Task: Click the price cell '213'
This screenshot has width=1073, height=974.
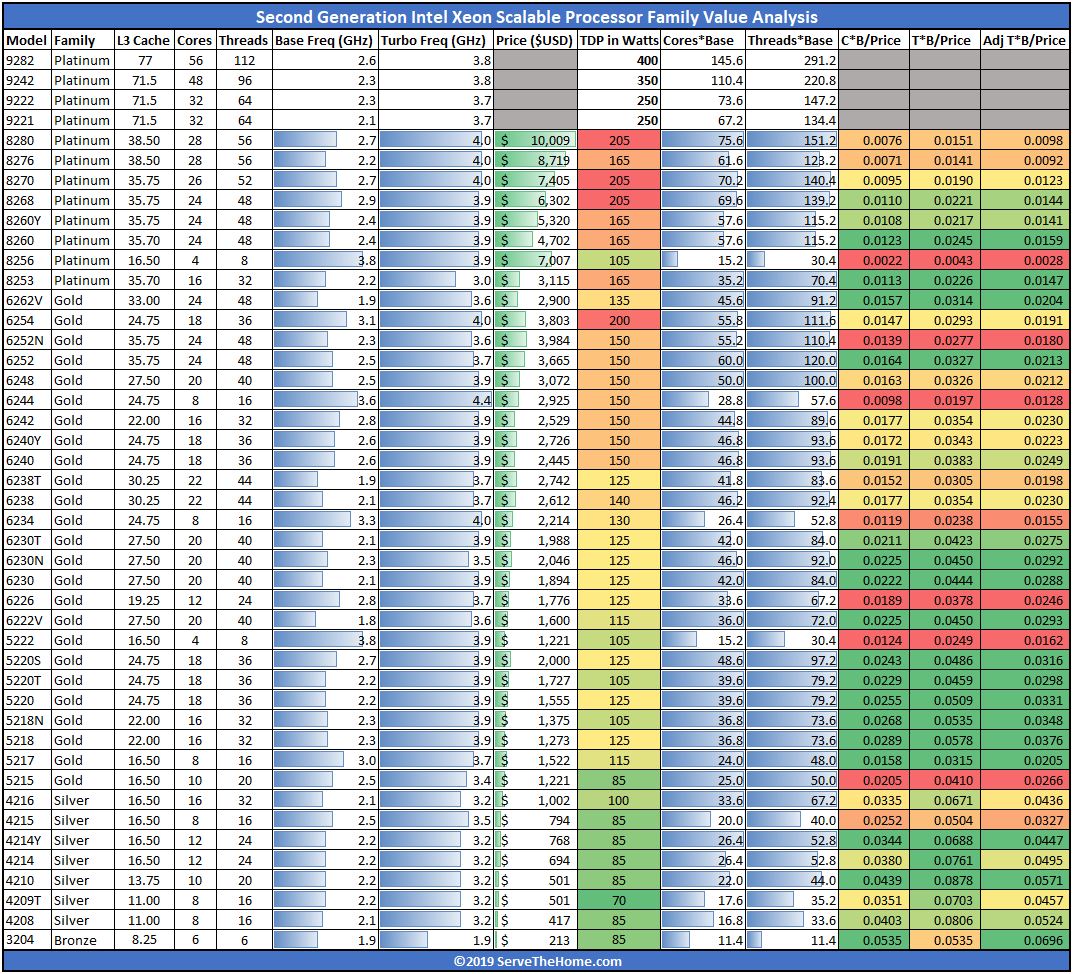Action: point(535,940)
